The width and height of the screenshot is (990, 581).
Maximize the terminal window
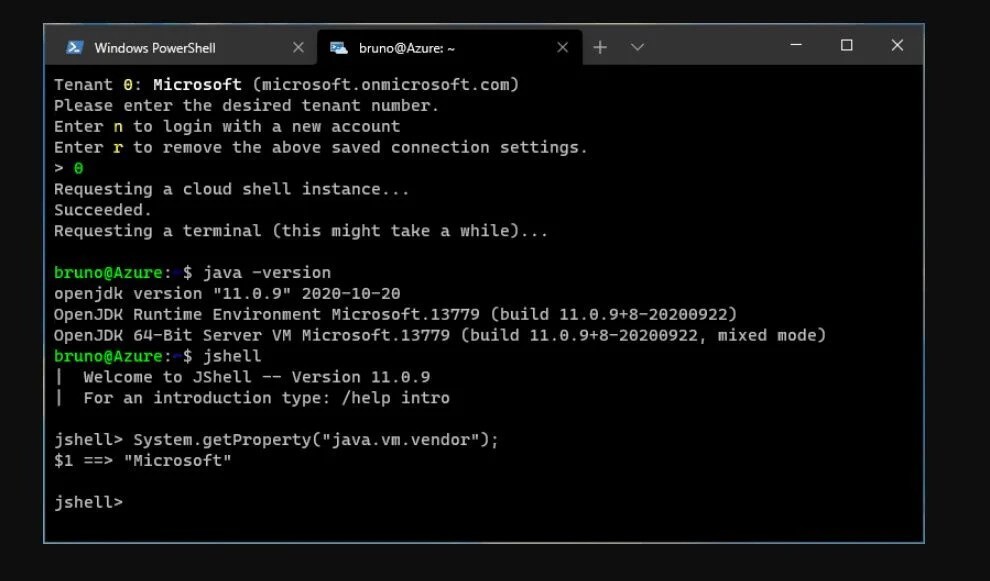(846, 46)
